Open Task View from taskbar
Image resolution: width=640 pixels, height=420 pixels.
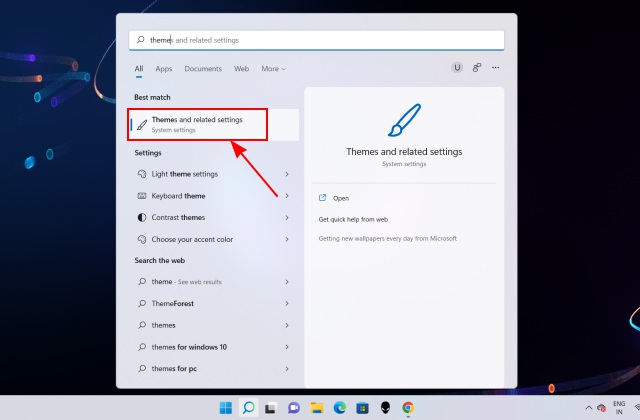point(270,408)
